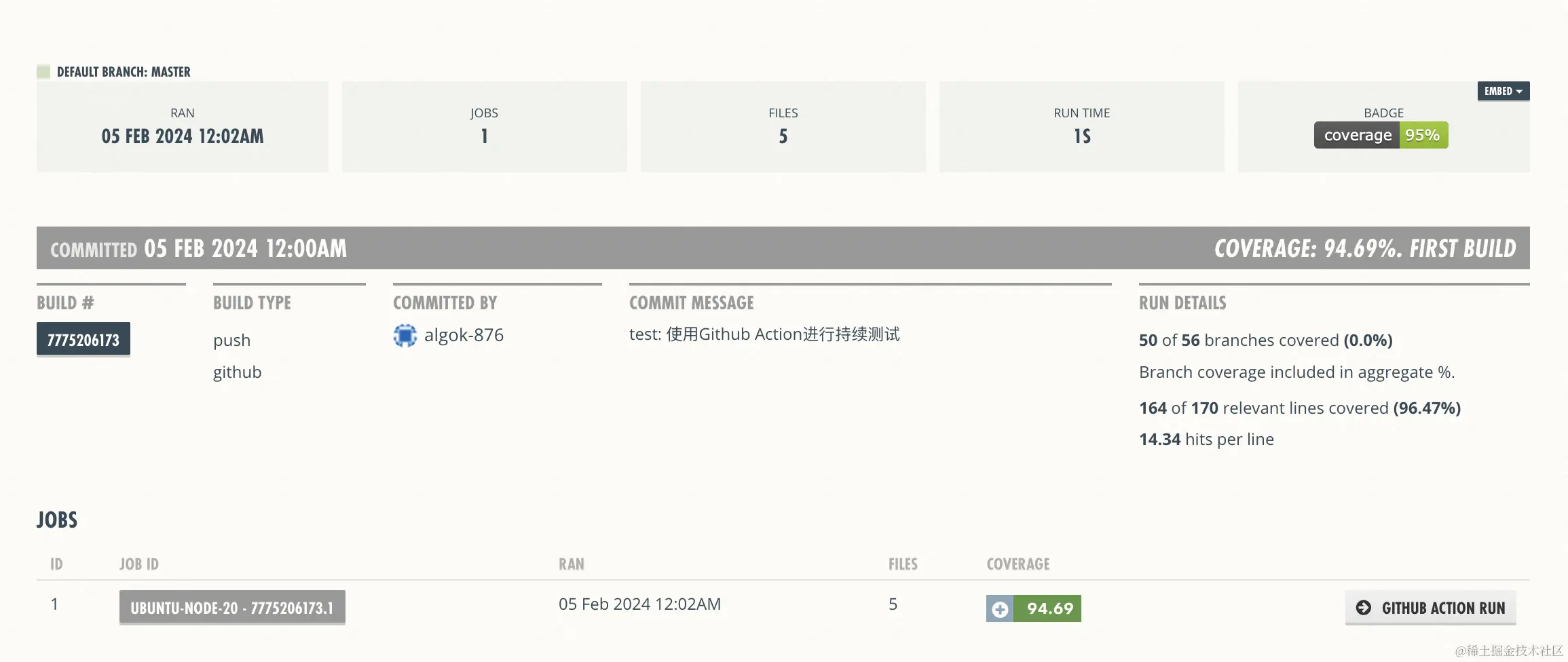Sort jobs by the FILES column header
The width and height of the screenshot is (1568, 662).
click(x=903, y=564)
